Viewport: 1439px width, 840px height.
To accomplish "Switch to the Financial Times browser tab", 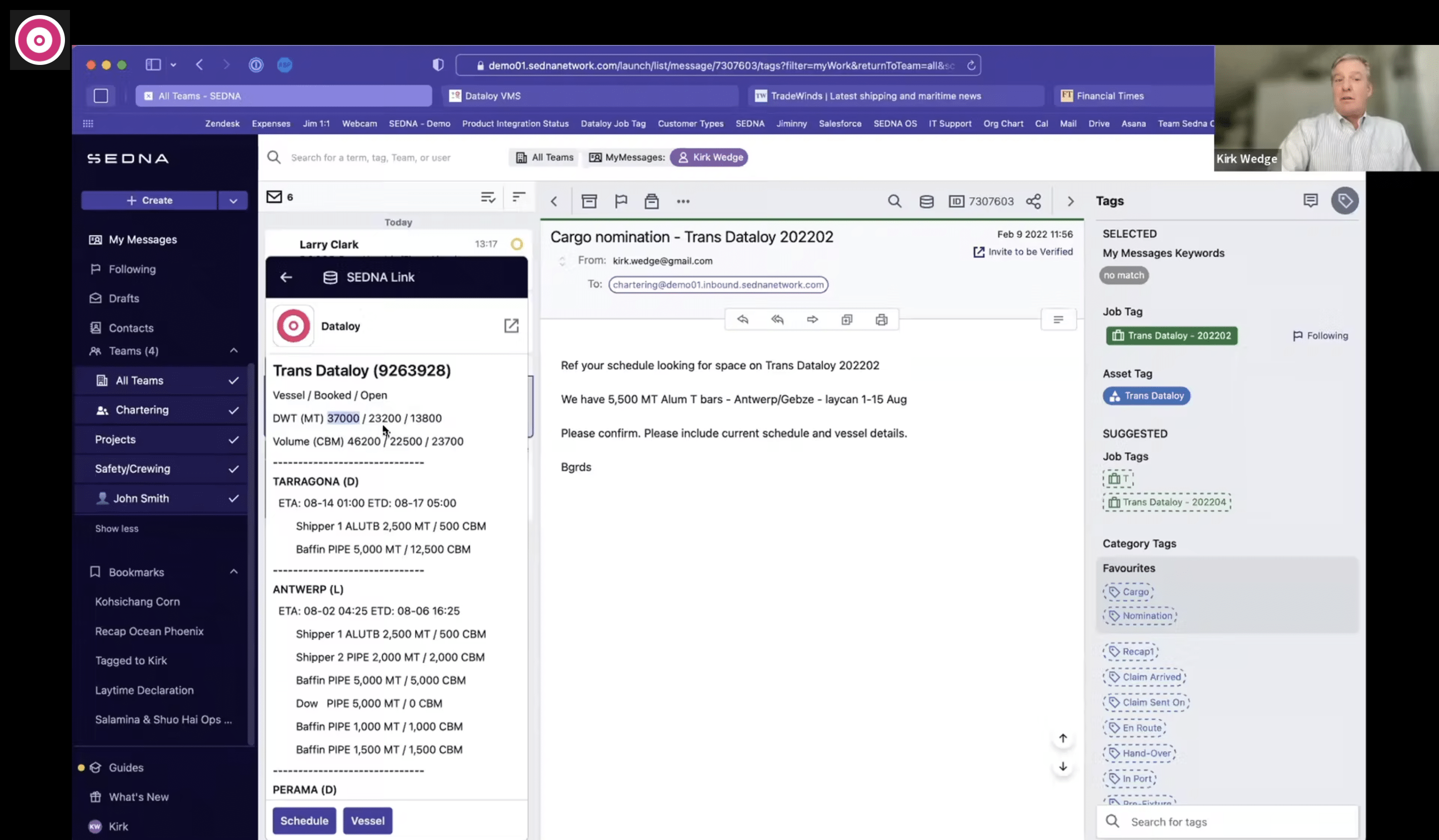I will [1134, 96].
